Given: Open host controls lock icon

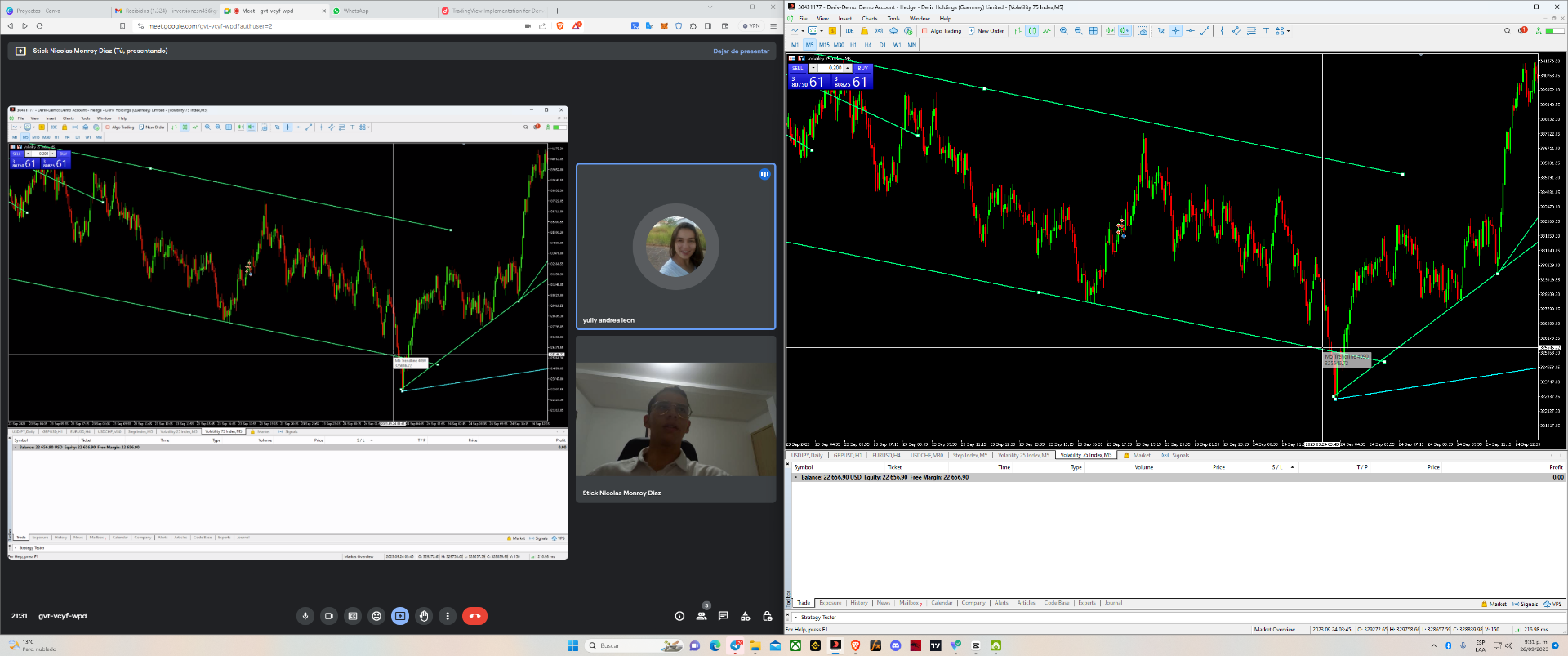Looking at the screenshot, I should (x=768, y=616).
